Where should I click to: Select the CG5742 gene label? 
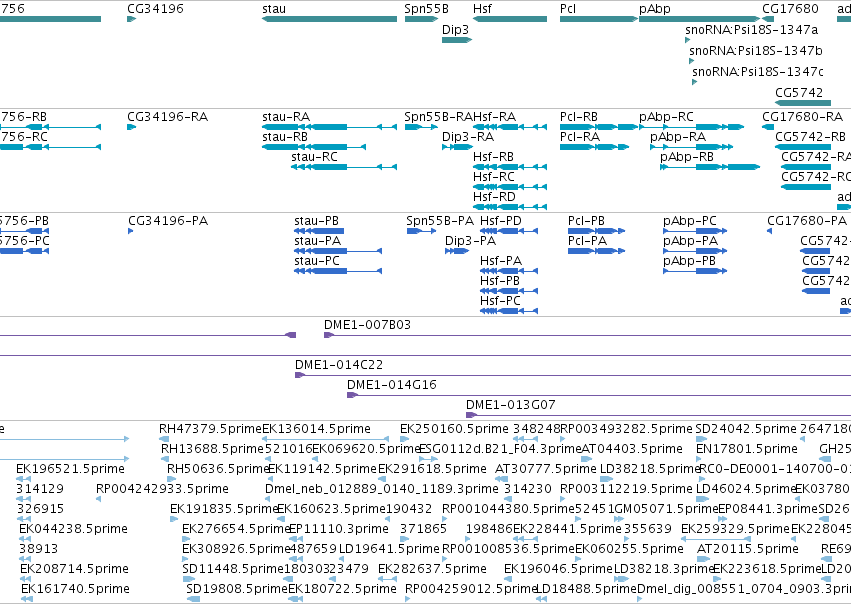click(x=799, y=93)
